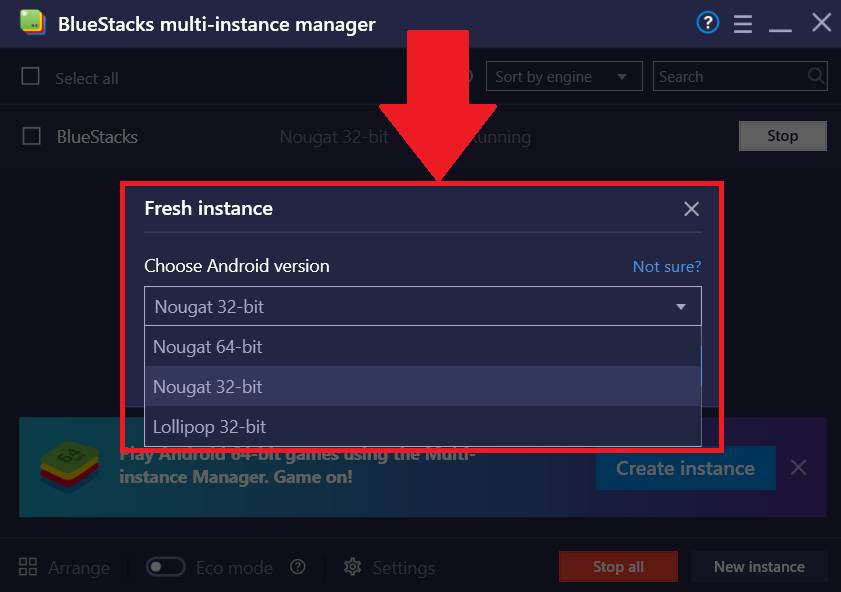
Task: Click the Fresh instance dialog title
Action: click(209, 208)
